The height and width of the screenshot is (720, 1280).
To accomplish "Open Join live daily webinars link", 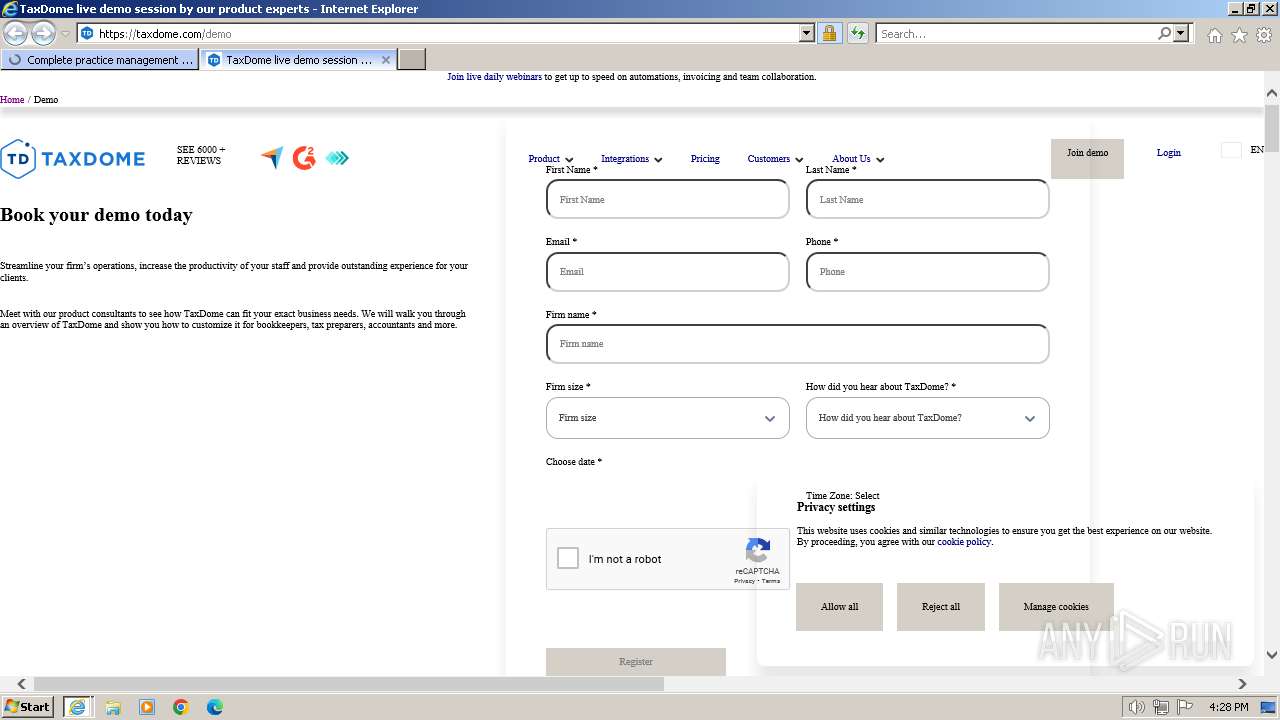I will pos(494,77).
